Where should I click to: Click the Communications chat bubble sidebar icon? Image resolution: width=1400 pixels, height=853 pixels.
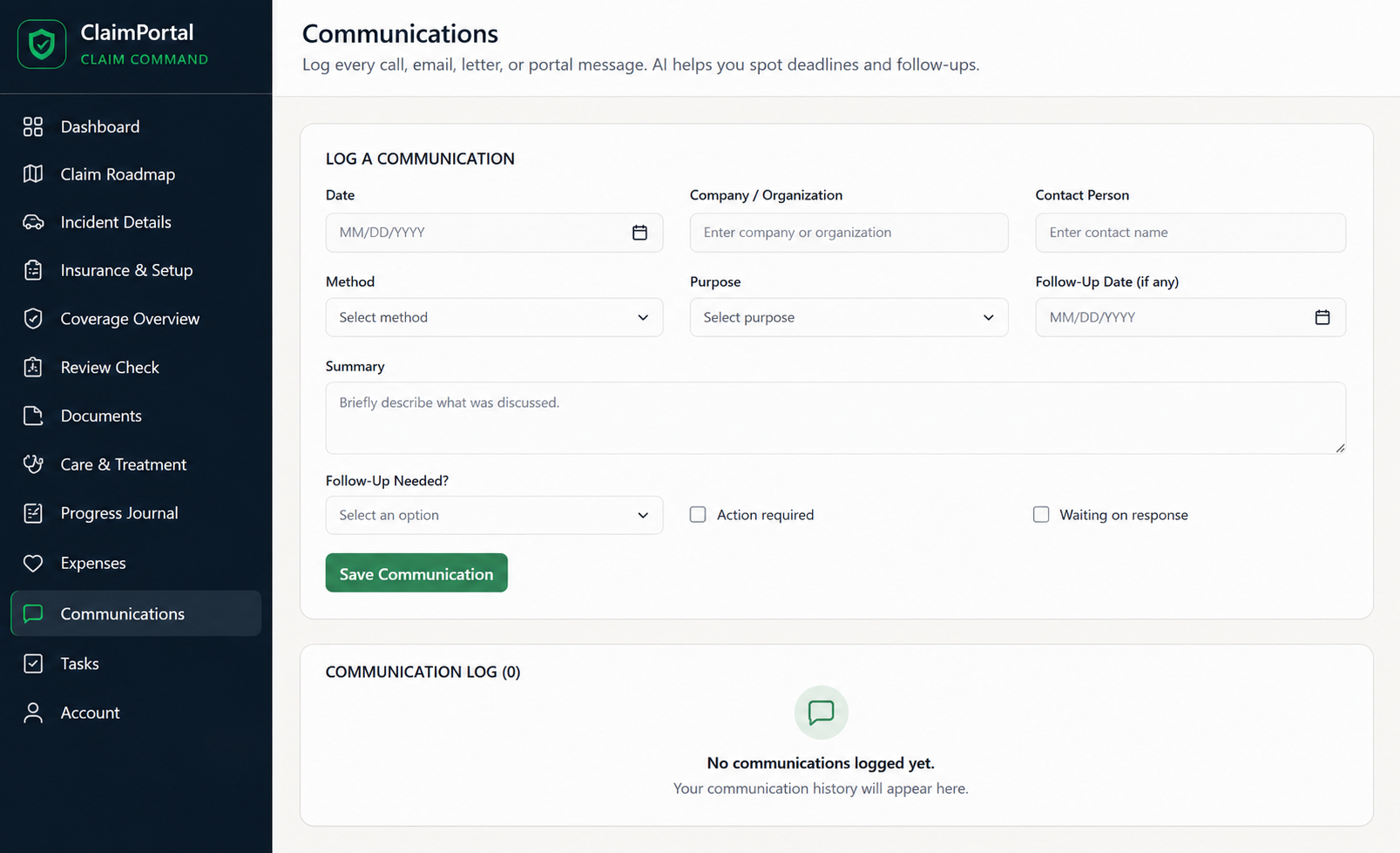click(33, 613)
